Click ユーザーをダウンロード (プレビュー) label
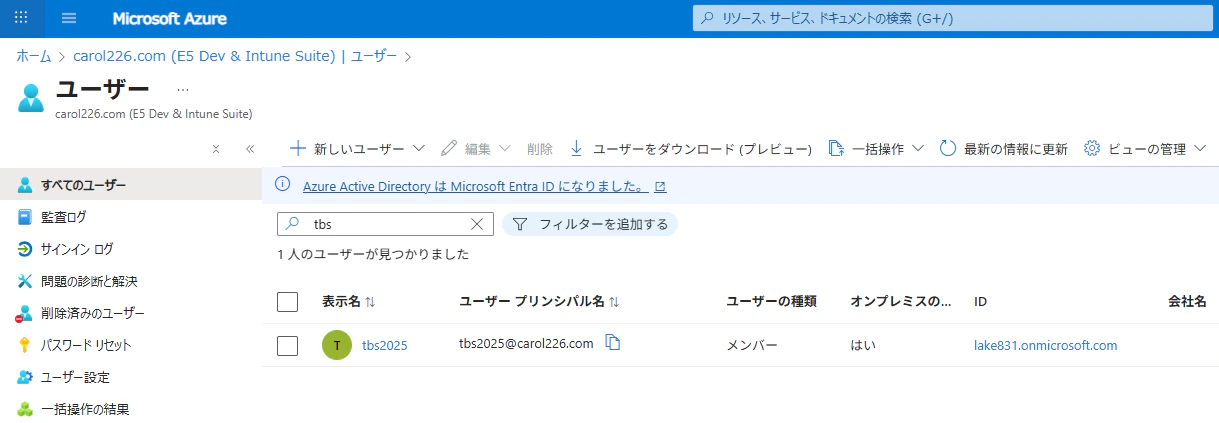Image resolution: width=1219 pixels, height=423 pixels. click(x=702, y=149)
